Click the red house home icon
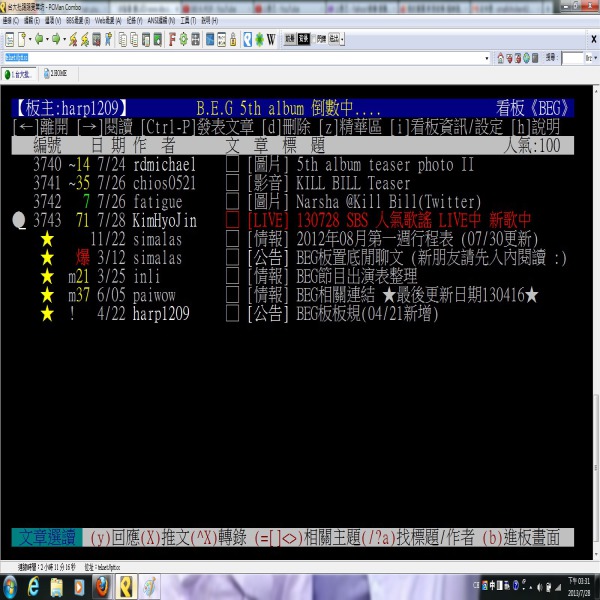 501,58
